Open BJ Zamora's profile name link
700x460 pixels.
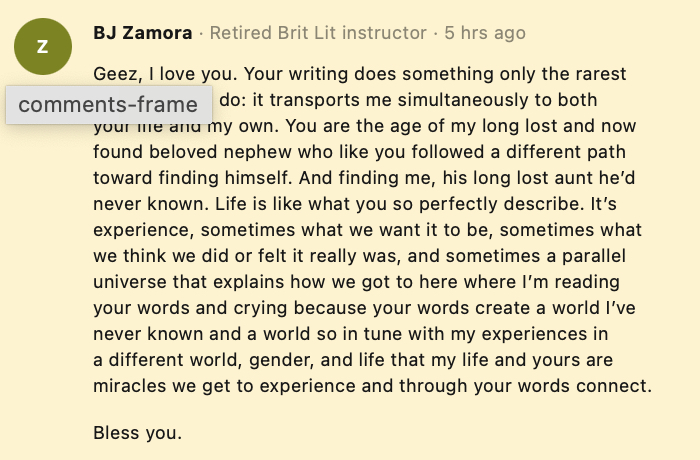click(142, 33)
